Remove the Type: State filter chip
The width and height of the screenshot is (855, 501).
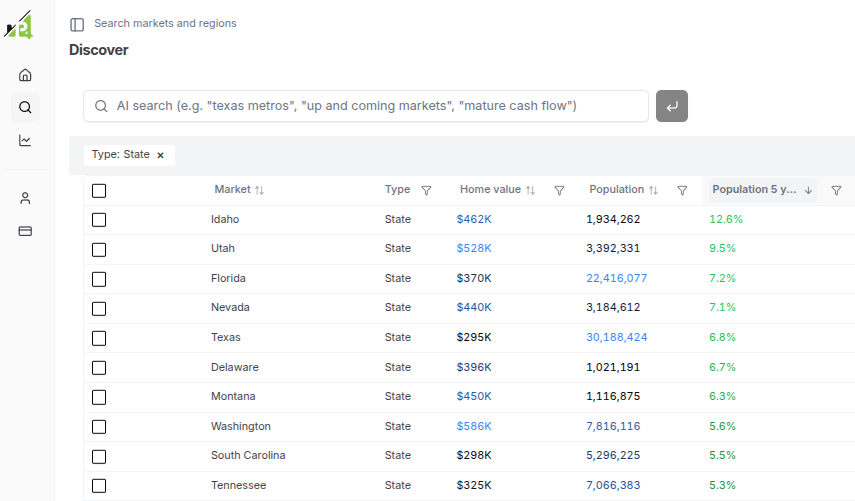pyautogui.click(x=160, y=155)
